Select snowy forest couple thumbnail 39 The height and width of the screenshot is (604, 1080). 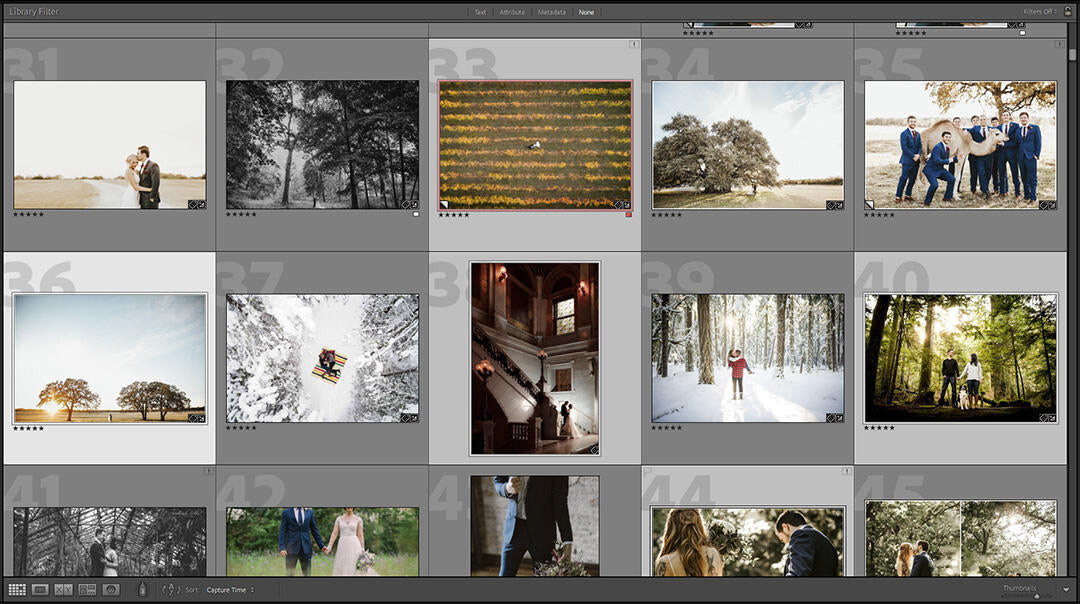(x=748, y=358)
